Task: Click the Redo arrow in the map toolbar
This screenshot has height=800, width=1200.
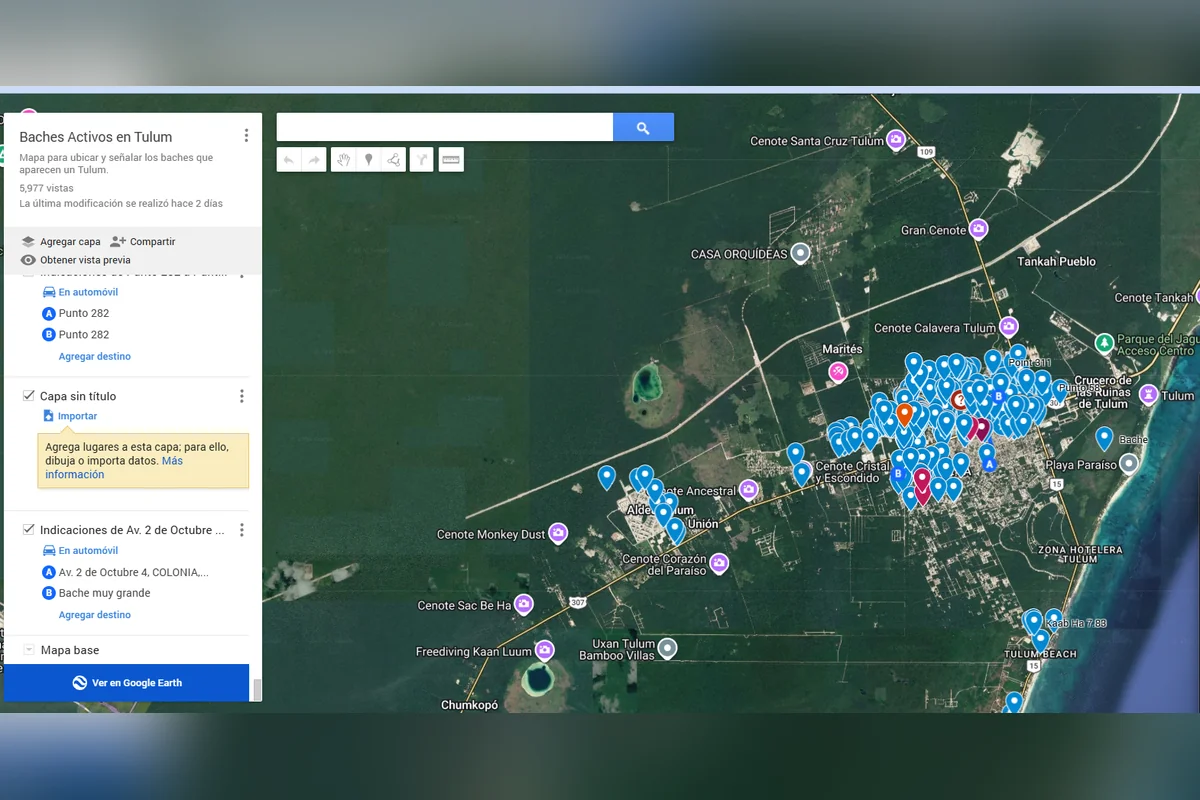Action: (314, 160)
